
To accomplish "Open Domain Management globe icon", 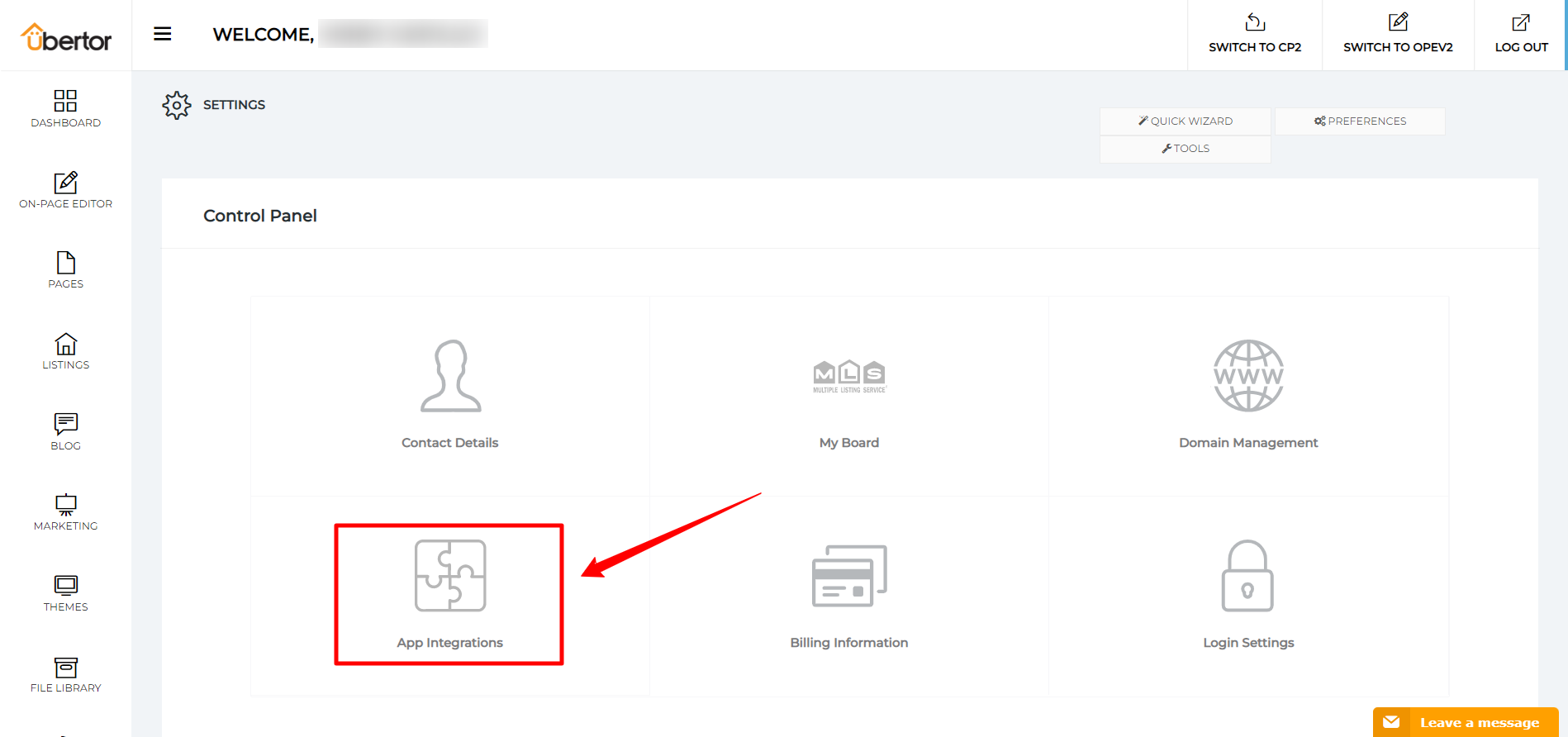I will [x=1248, y=376].
